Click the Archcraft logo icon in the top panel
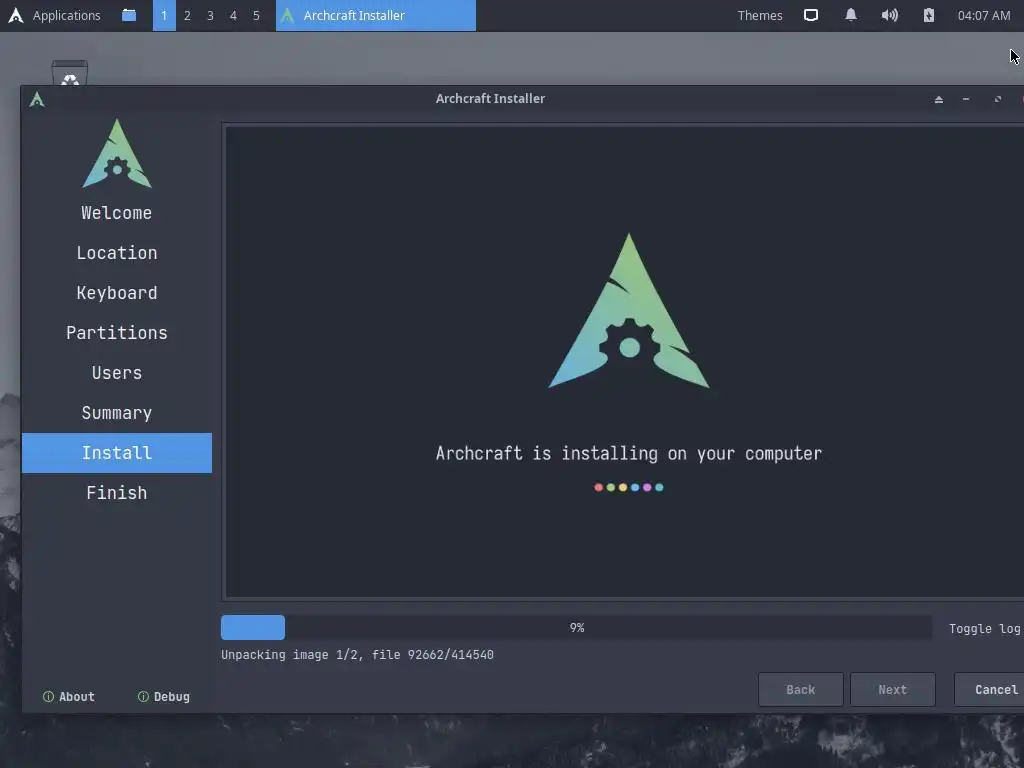 click(x=16, y=15)
